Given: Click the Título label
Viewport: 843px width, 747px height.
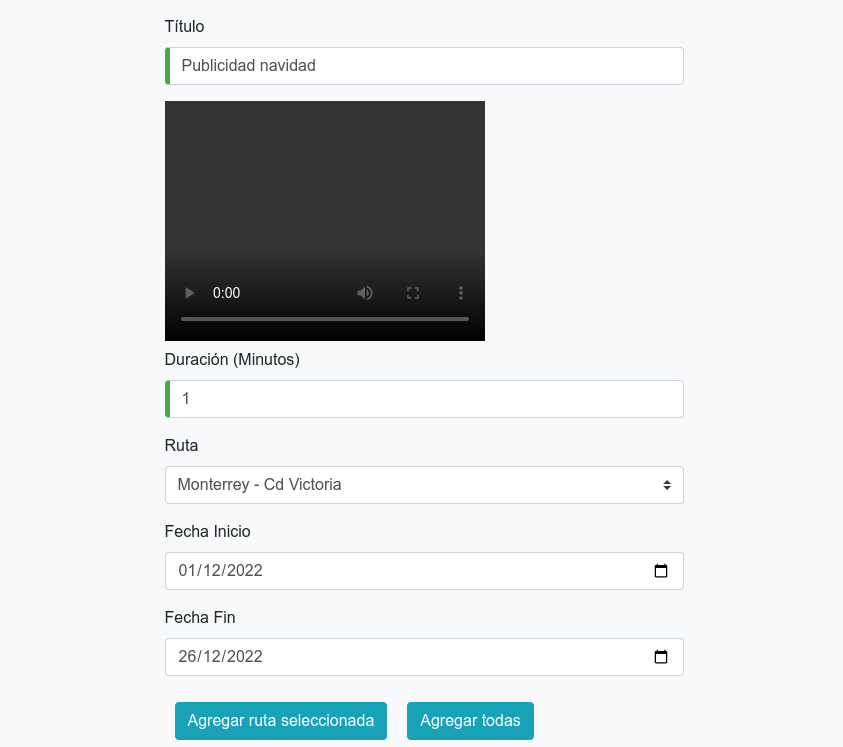Looking at the screenshot, I should tap(184, 26).
